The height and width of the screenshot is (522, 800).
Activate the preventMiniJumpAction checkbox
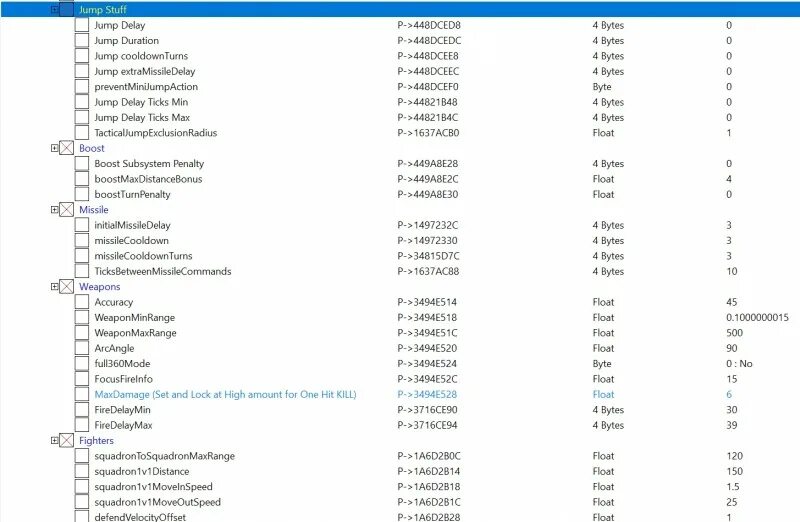point(82,87)
